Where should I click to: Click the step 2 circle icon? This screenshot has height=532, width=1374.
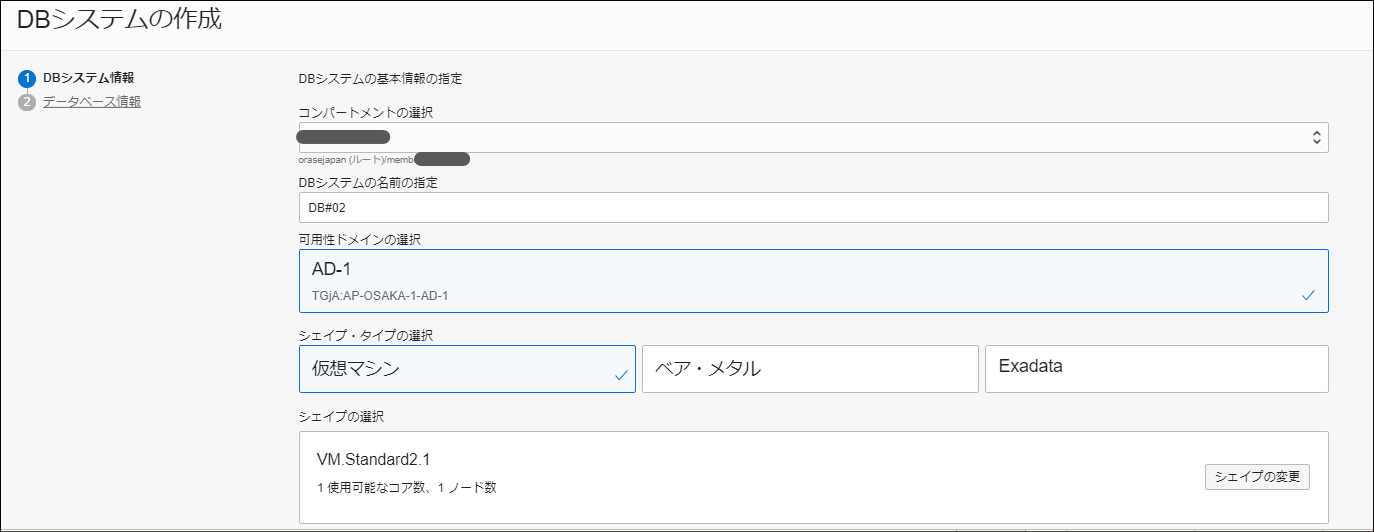click(27, 102)
